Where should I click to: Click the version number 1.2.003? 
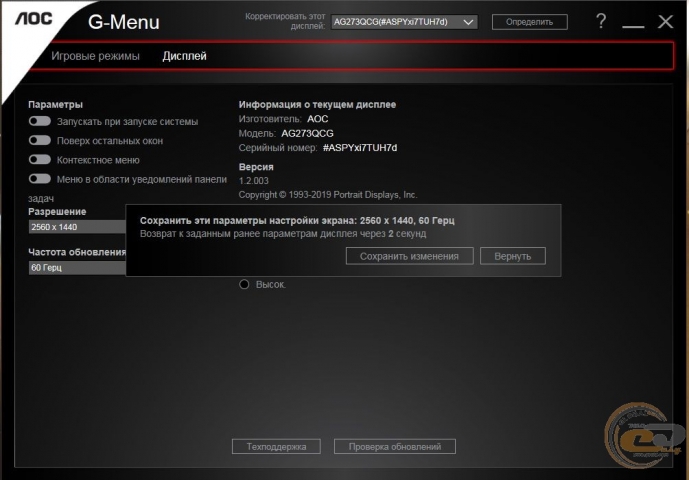tap(254, 181)
